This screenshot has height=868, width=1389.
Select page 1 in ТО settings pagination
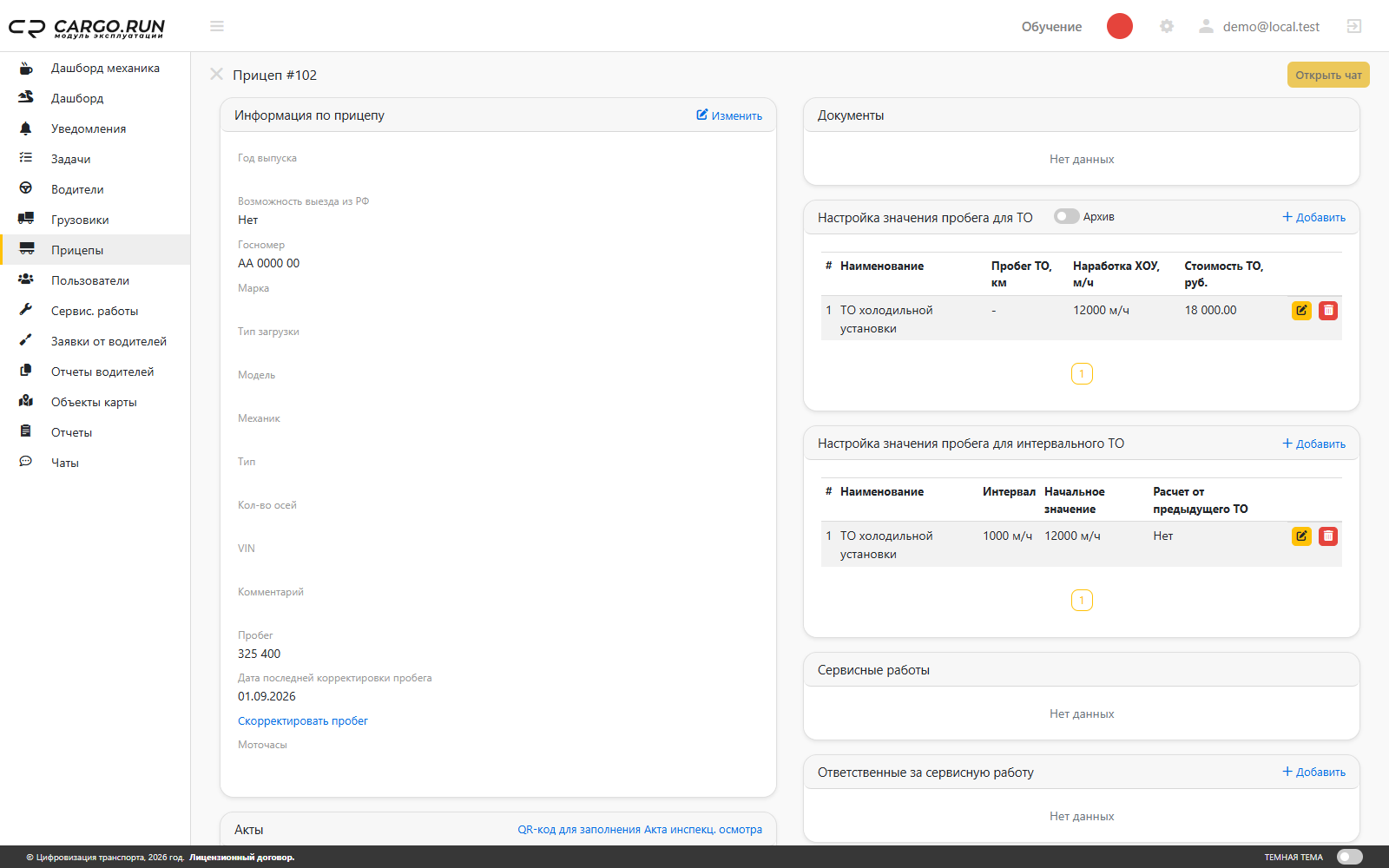pyautogui.click(x=1082, y=374)
